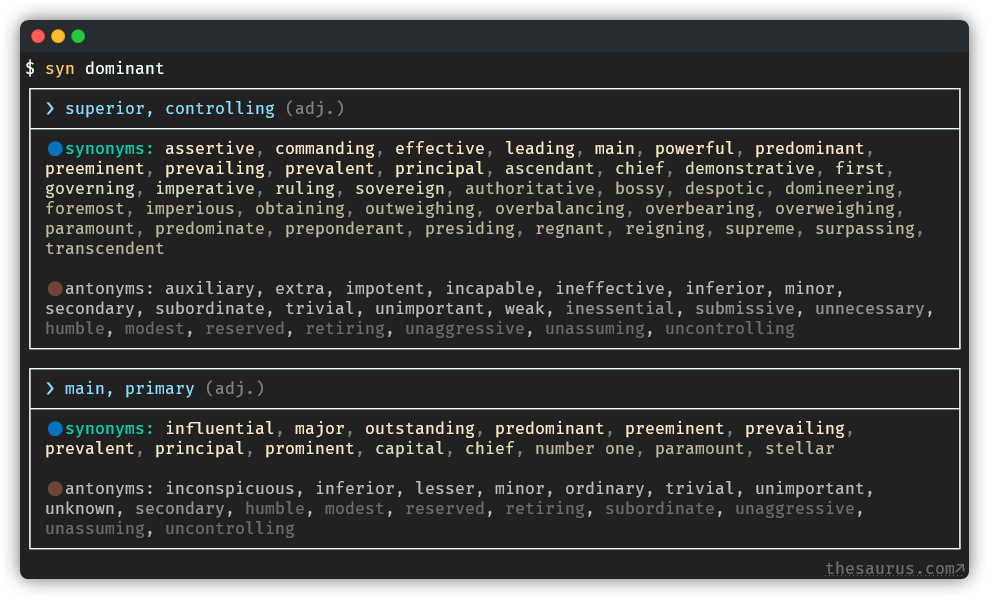This screenshot has width=989, height=599.
Task: Maximize the terminal with the green button
Action: click(x=78, y=36)
